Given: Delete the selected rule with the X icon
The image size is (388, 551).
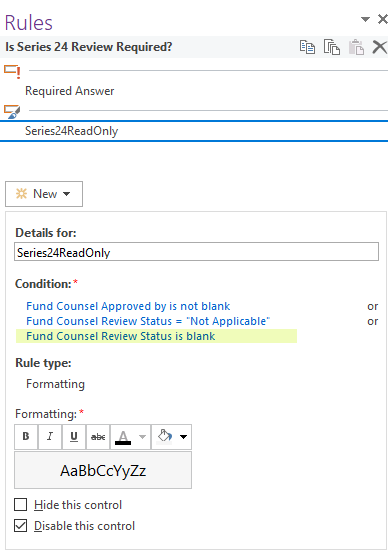Looking at the screenshot, I should 380,47.
